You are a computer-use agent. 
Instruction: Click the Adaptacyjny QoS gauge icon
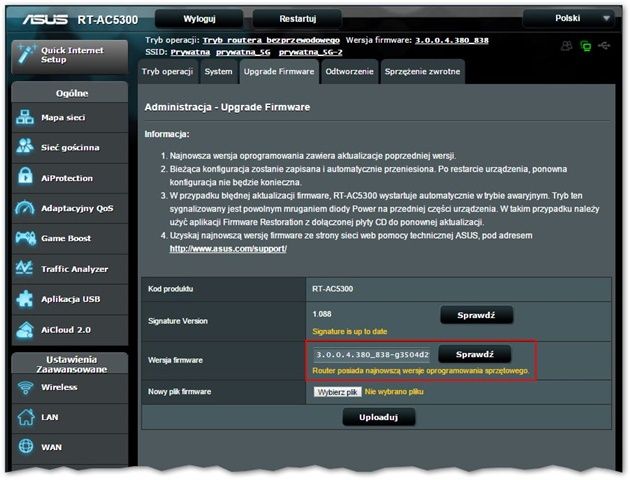click(x=25, y=208)
